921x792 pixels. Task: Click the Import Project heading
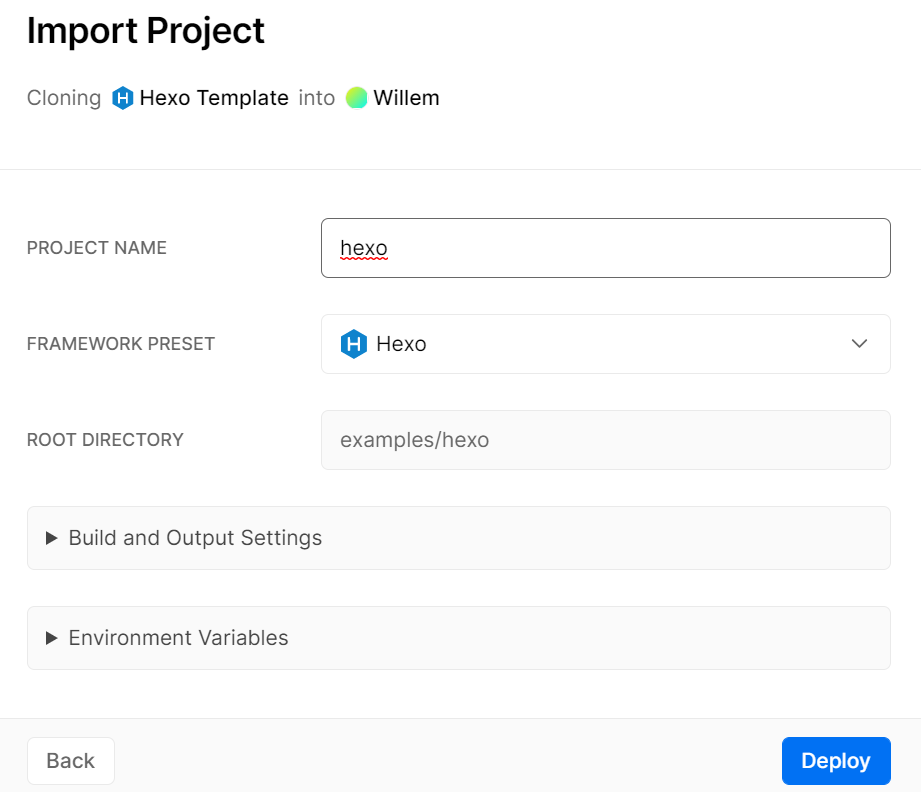[x=146, y=31]
